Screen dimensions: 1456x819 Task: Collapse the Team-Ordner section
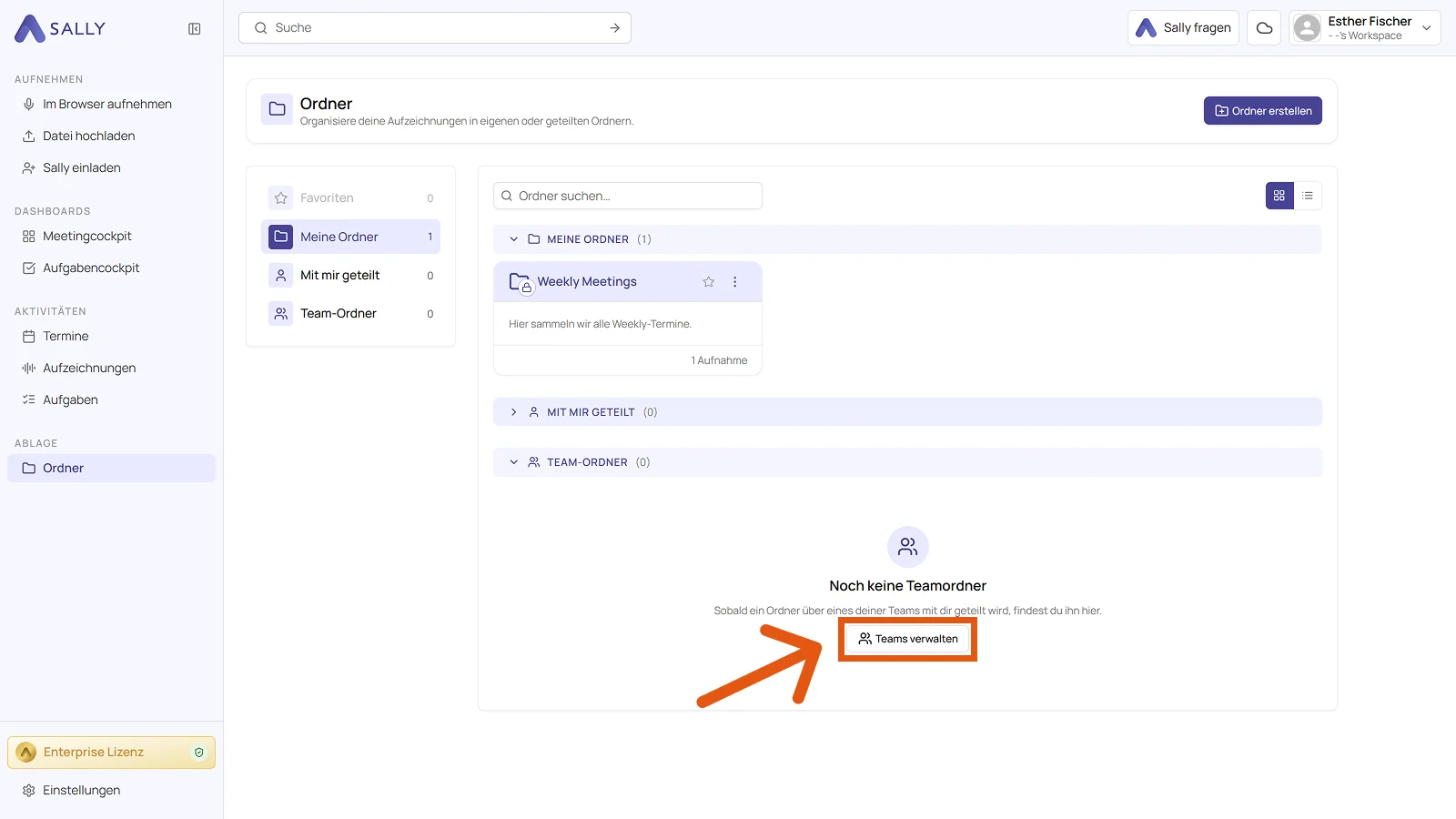(514, 462)
